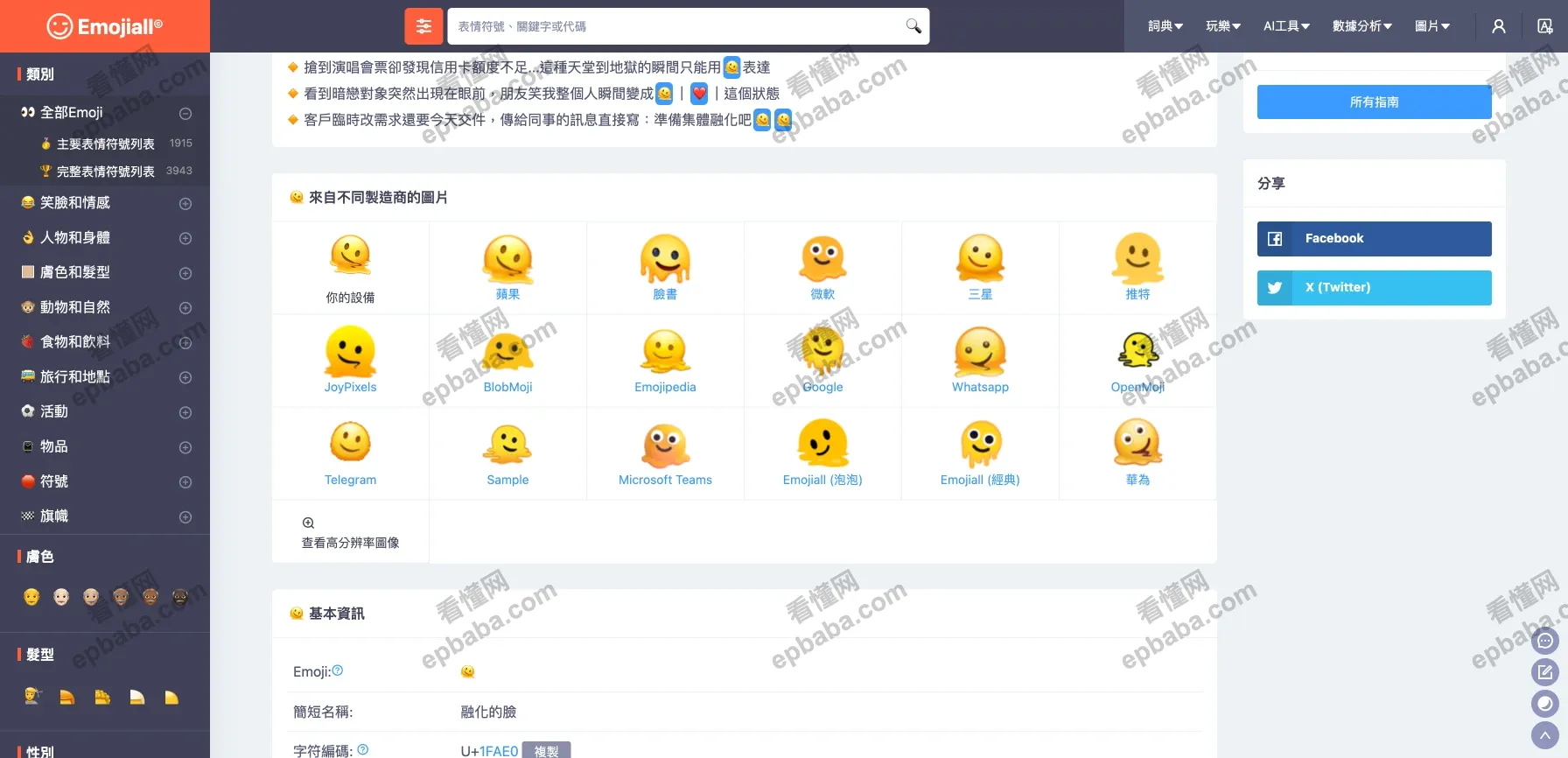Click the U+1FAE0 code point link
This screenshot has width=1568, height=758.
(499, 751)
